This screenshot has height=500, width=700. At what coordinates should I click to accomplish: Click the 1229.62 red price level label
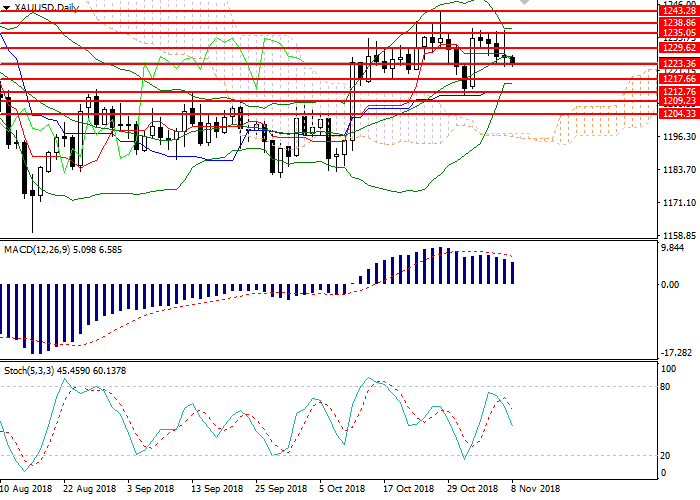(679, 48)
